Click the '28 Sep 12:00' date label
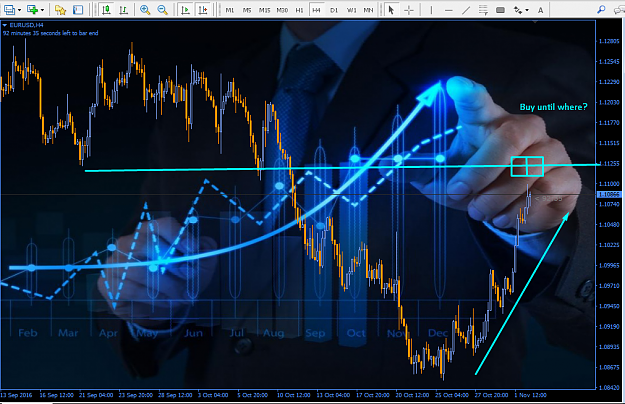 [x=175, y=395]
